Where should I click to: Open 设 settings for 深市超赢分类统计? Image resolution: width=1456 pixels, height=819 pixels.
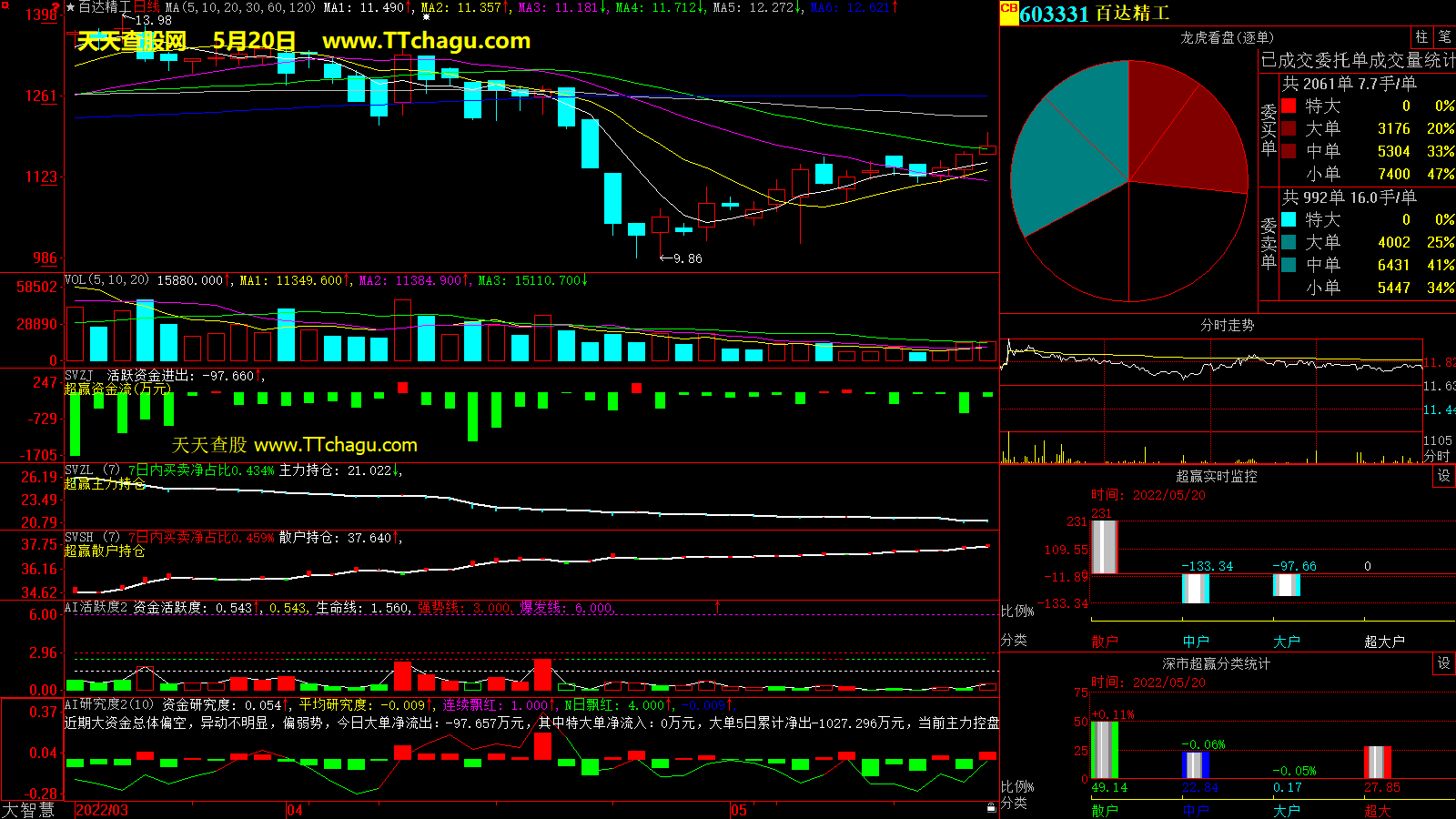point(1443,663)
